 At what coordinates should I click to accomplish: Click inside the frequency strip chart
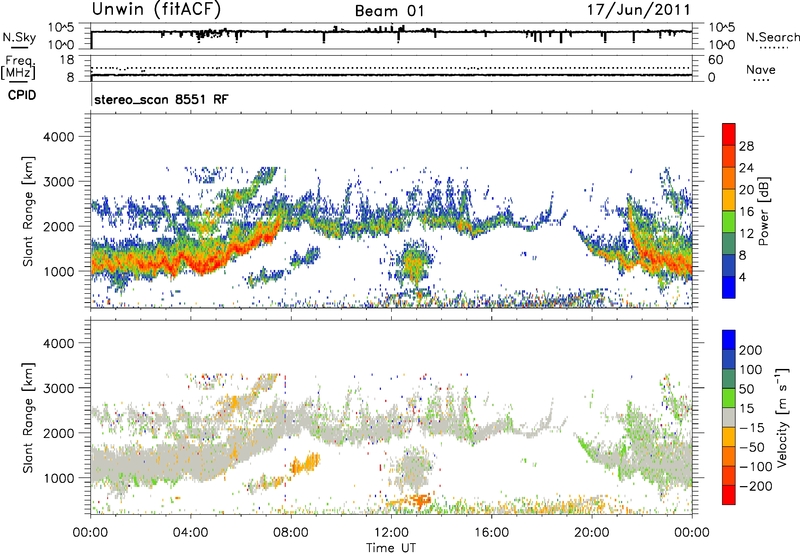pyautogui.click(x=391, y=68)
